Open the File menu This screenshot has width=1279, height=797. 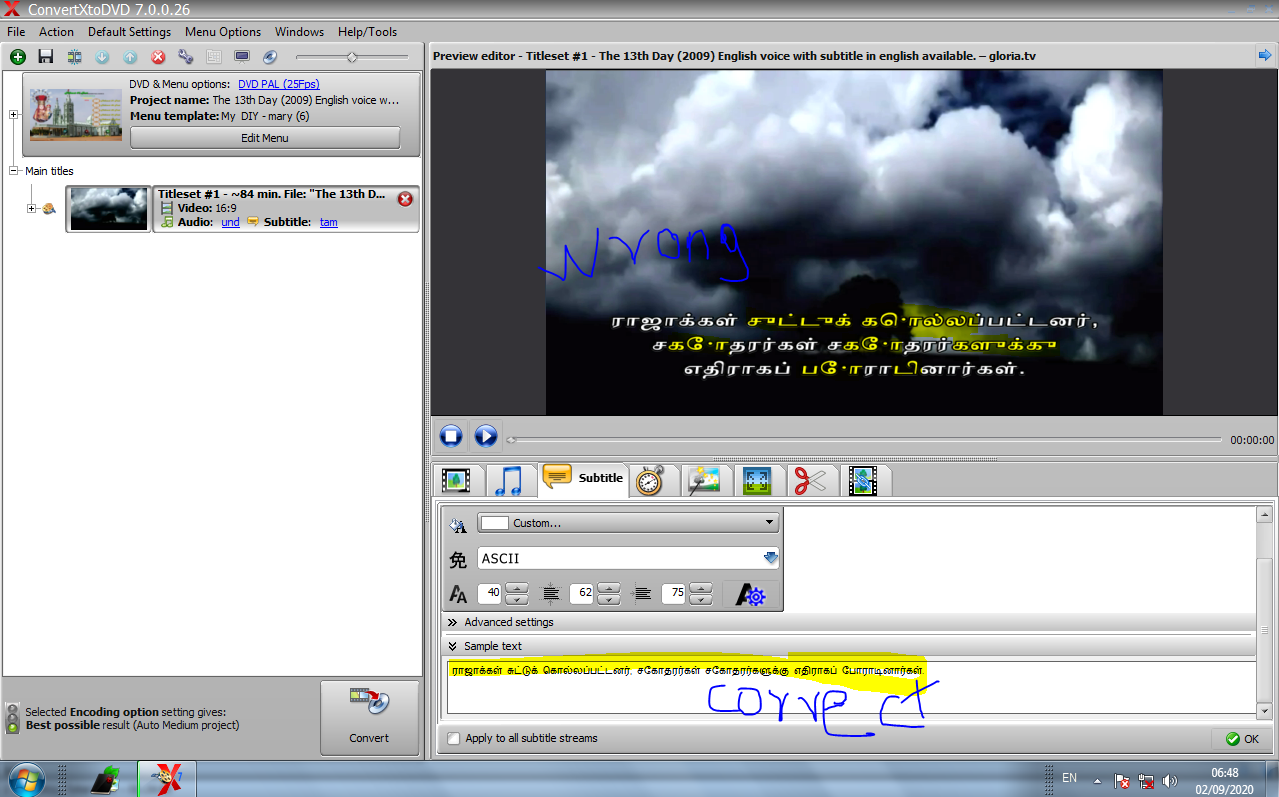16,32
